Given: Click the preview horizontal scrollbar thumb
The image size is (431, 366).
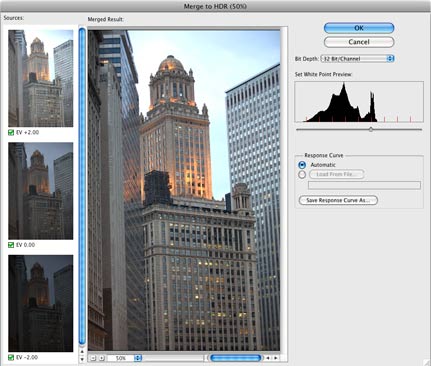Looking at the screenshot, I should pyautogui.click(x=235, y=358).
